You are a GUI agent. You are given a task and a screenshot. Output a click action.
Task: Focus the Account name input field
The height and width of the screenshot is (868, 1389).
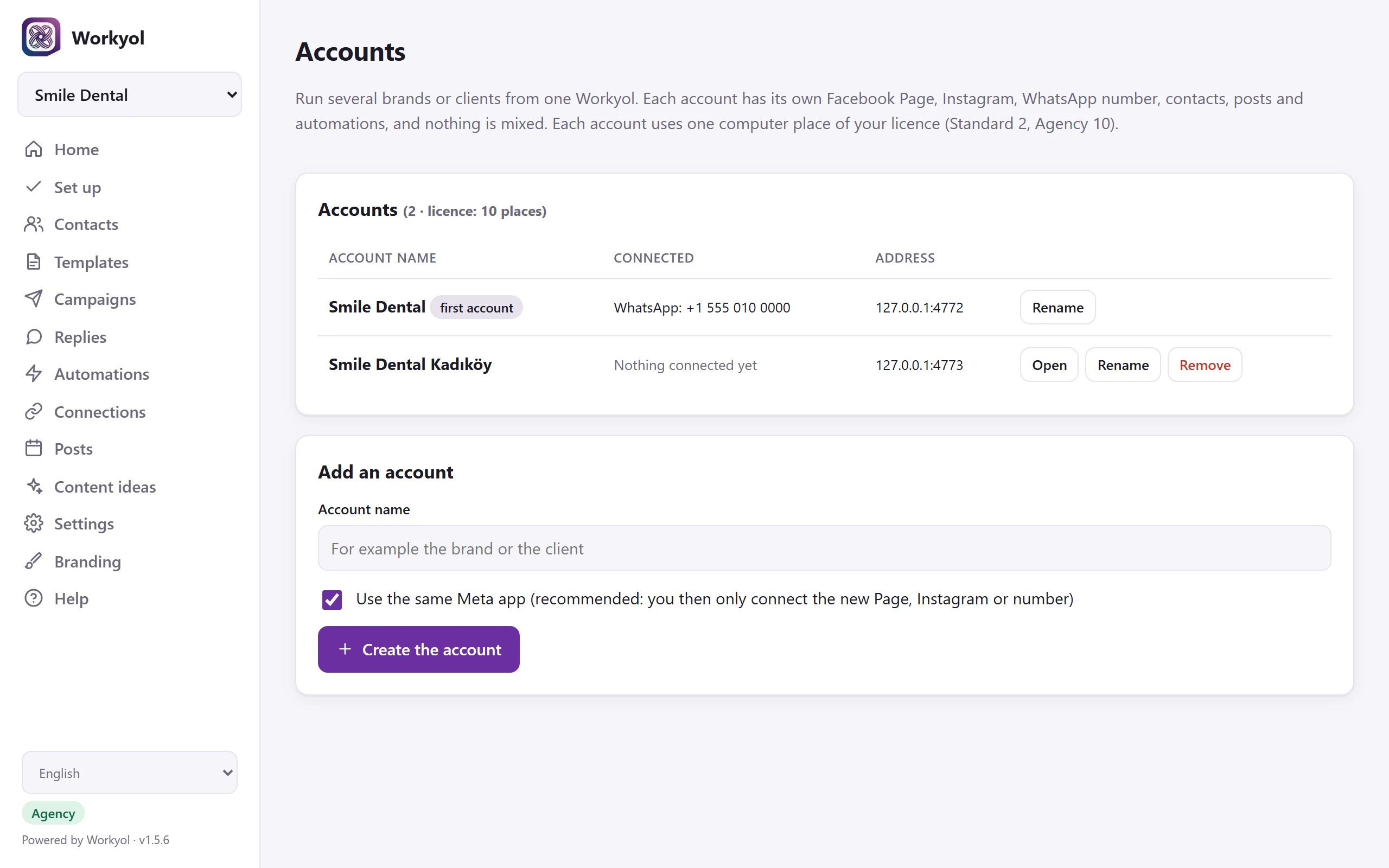(x=824, y=548)
